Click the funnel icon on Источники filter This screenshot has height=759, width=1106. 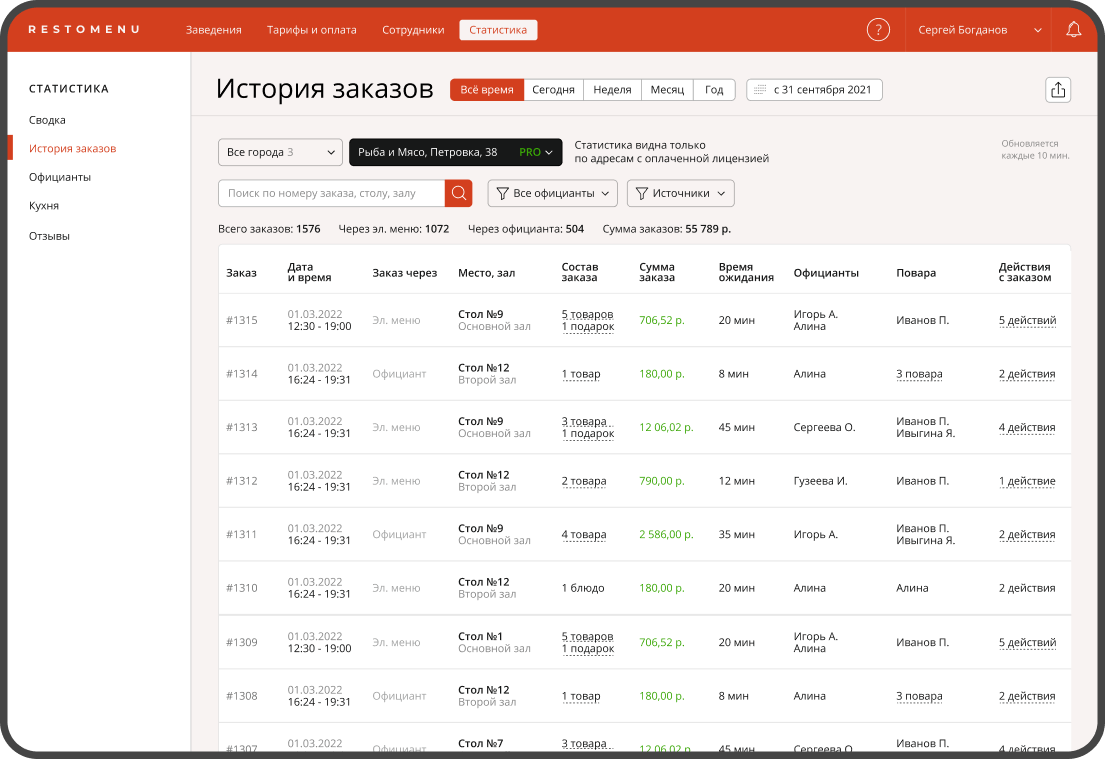click(x=640, y=193)
